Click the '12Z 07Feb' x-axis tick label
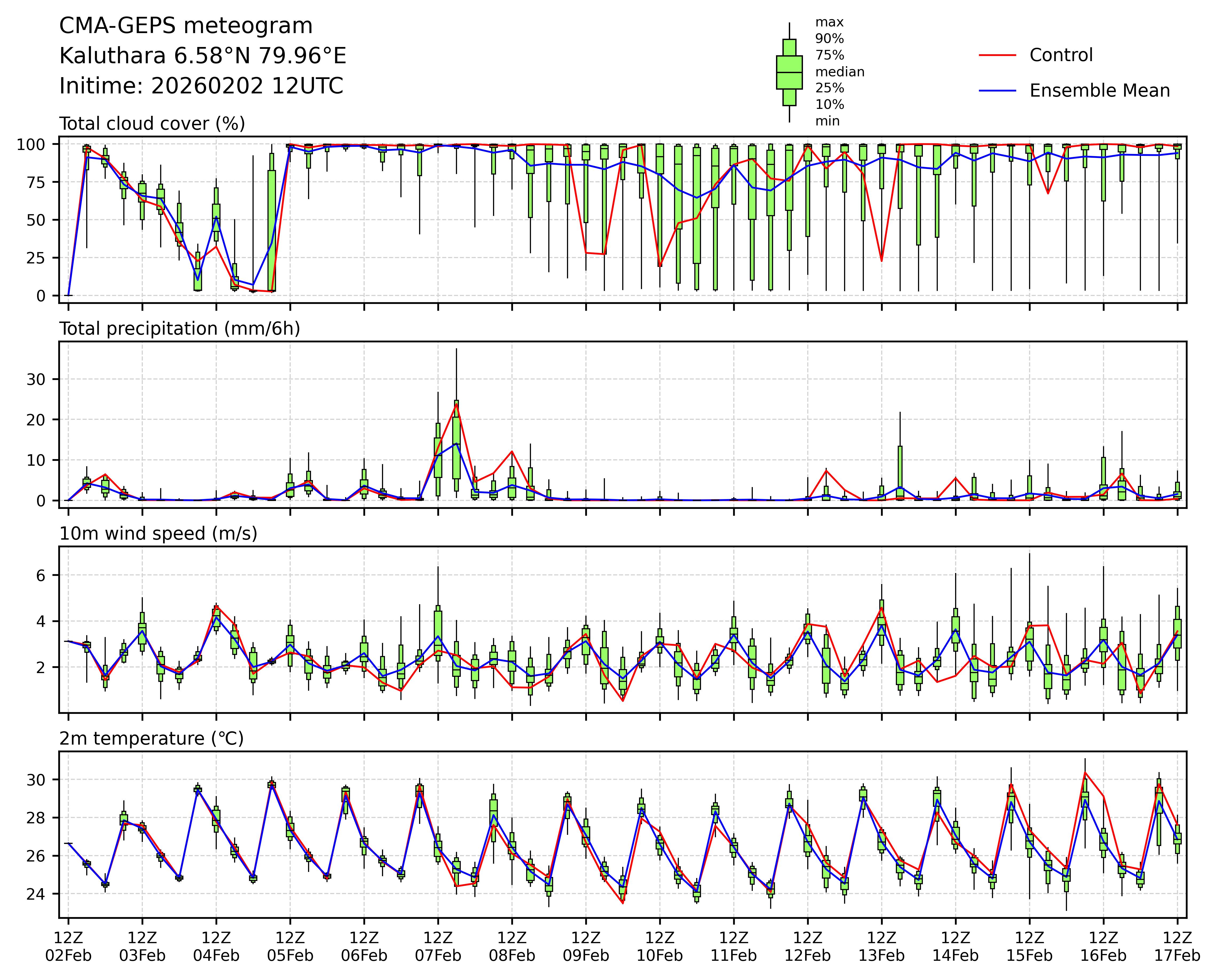The width and height of the screenshot is (1217, 980). point(438,947)
